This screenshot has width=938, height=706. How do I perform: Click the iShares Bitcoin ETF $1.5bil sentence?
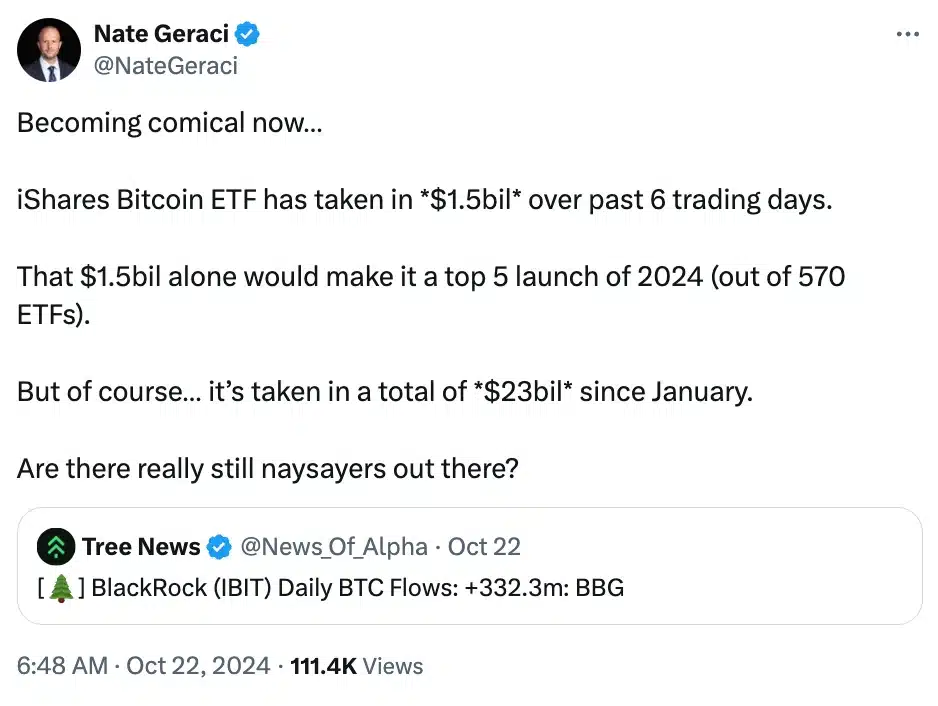pyautogui.click(x=424, y=199)
